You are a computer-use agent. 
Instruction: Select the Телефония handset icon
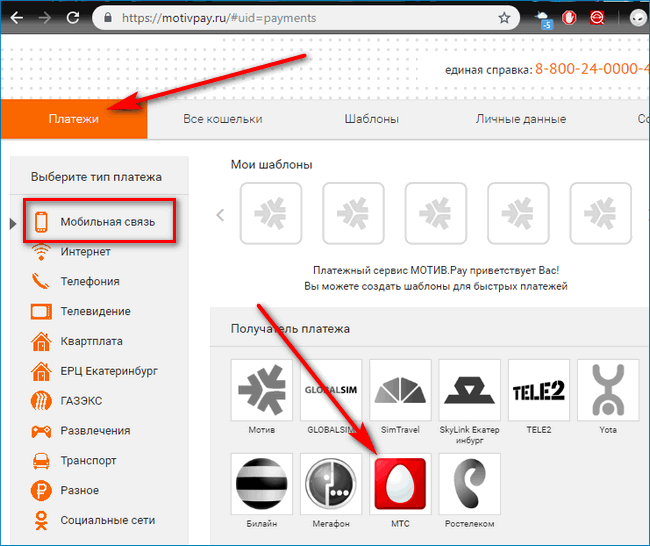pyautogui.click(x=41, y=281)
